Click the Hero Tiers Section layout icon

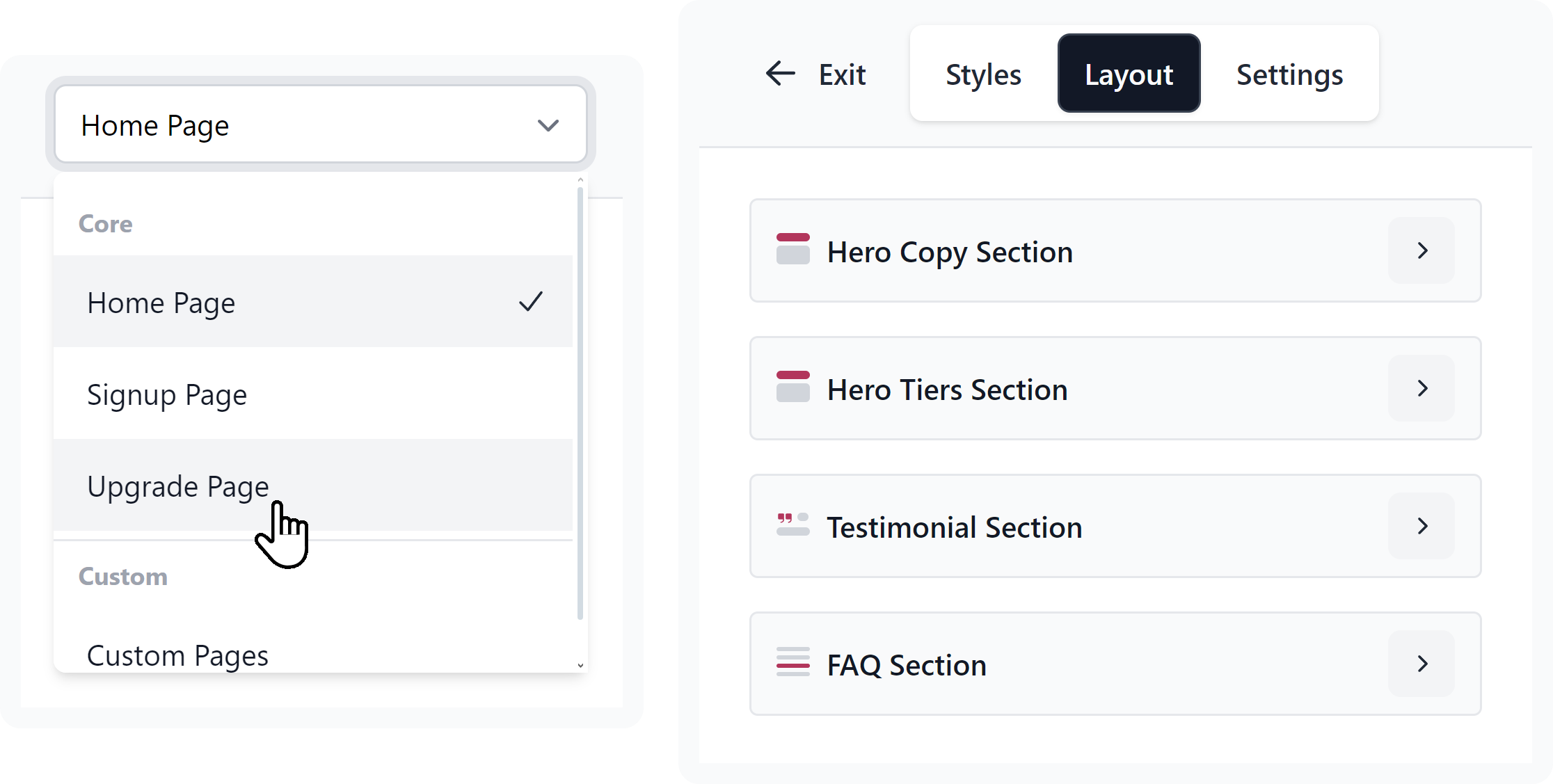pyautogui.click(x=793, y=387)
